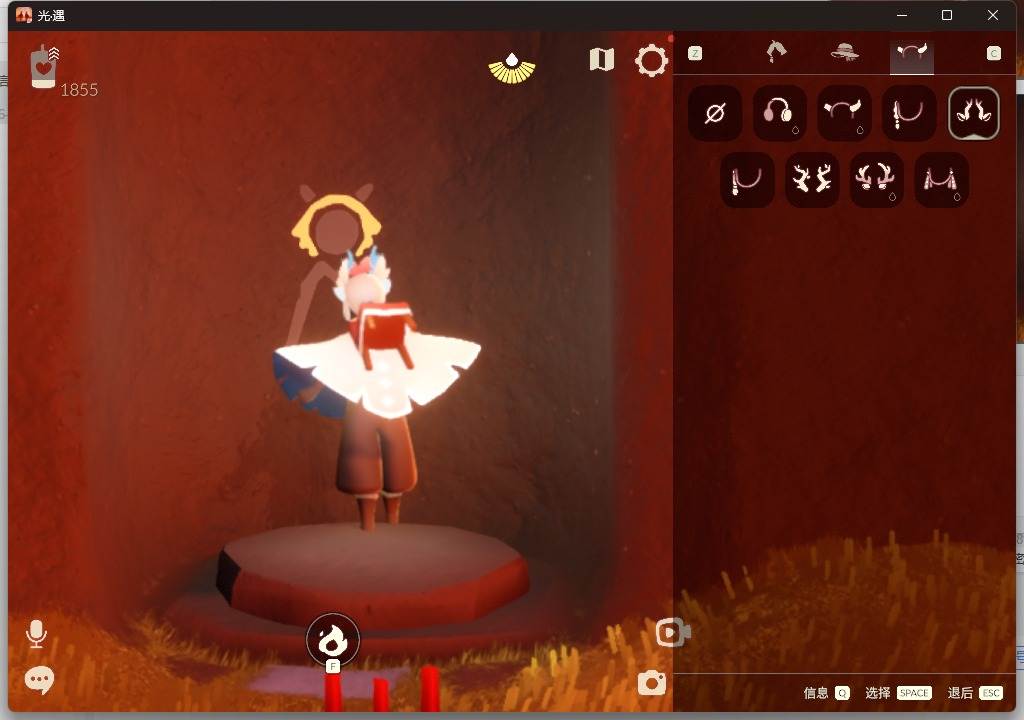Tap the flame light-candle action button
Screen dimensions: 1024x720
333,640
